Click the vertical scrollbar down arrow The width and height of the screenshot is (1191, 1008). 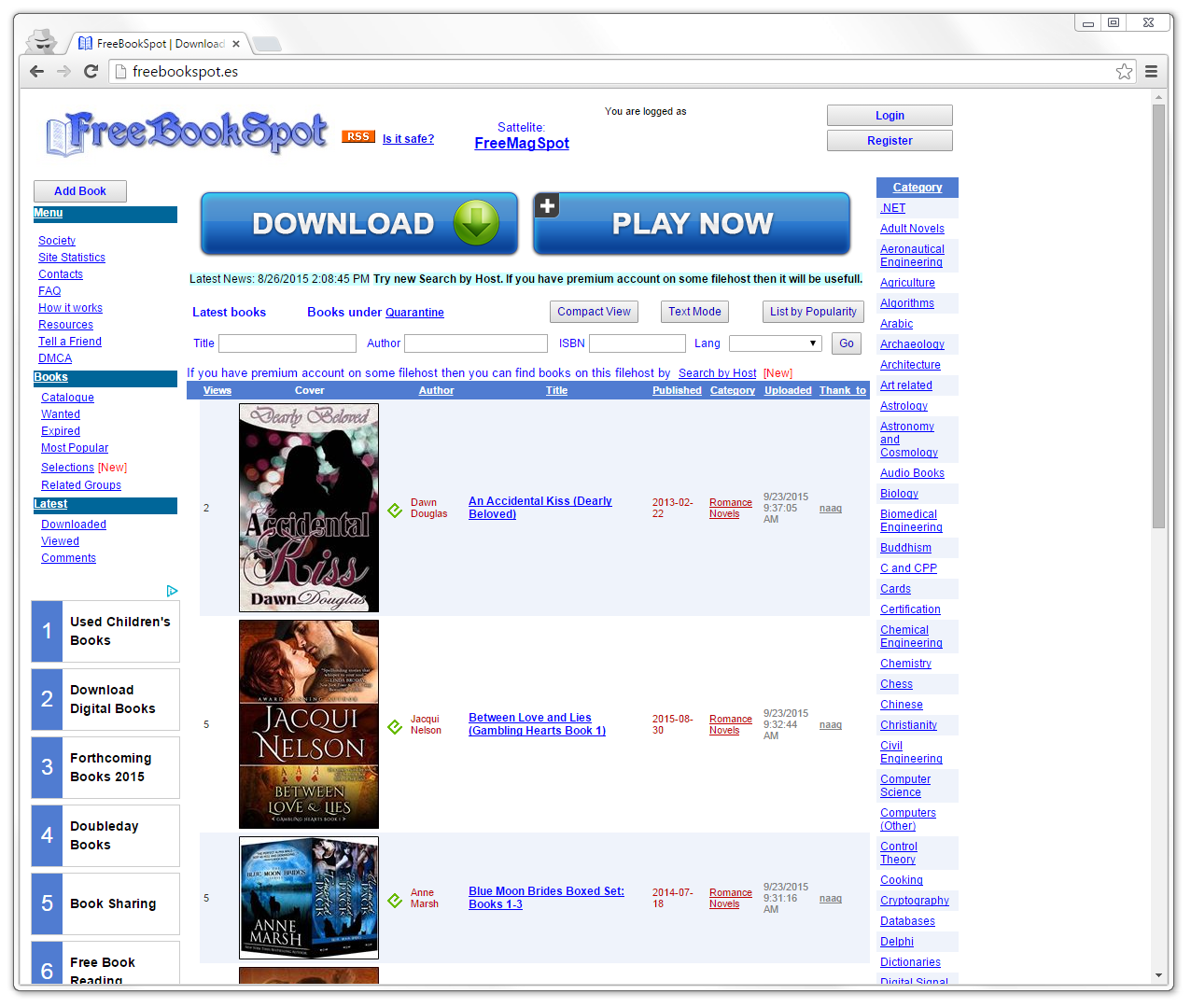click(x=1157, y=976)
